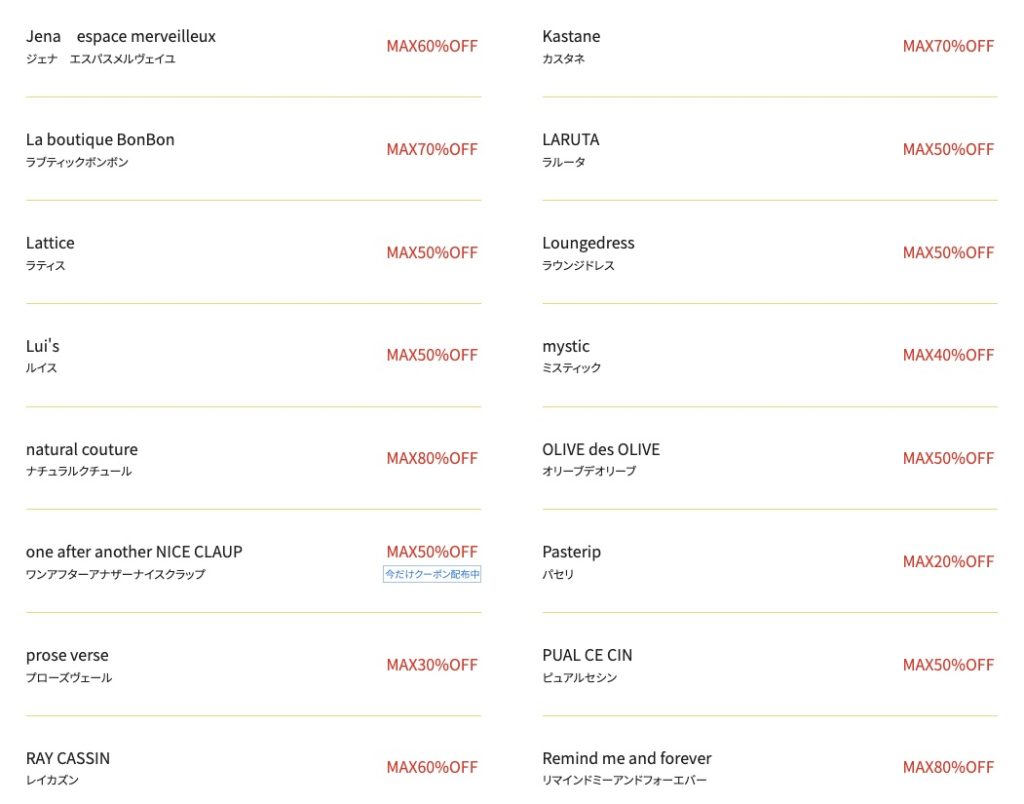
Task: Click the coupon badge under NICE CLAUP discount
Action: click(x=432, y=574)
